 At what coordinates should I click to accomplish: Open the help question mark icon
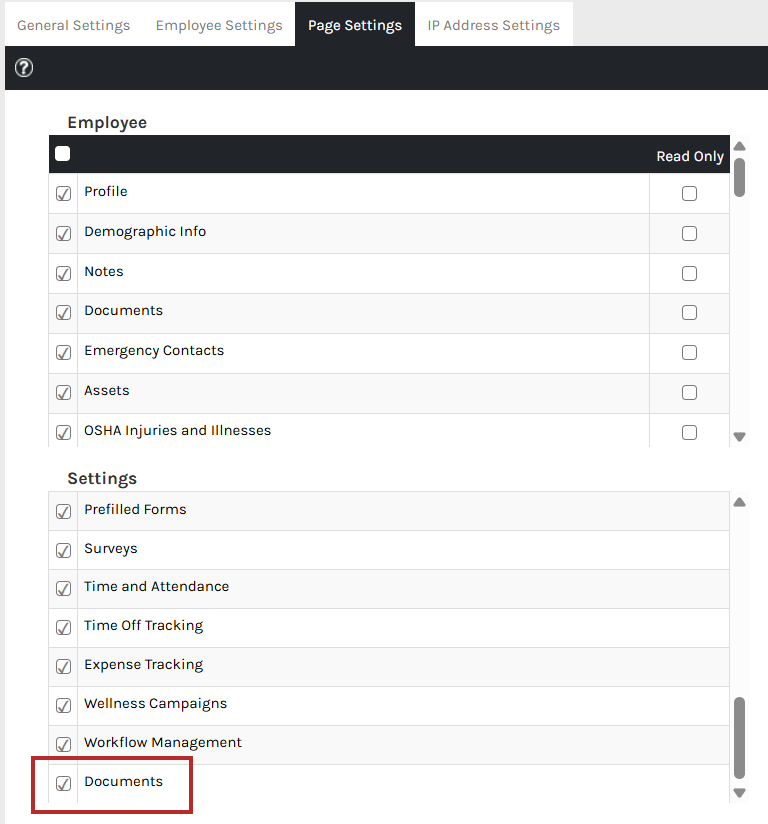click(24, 68)
